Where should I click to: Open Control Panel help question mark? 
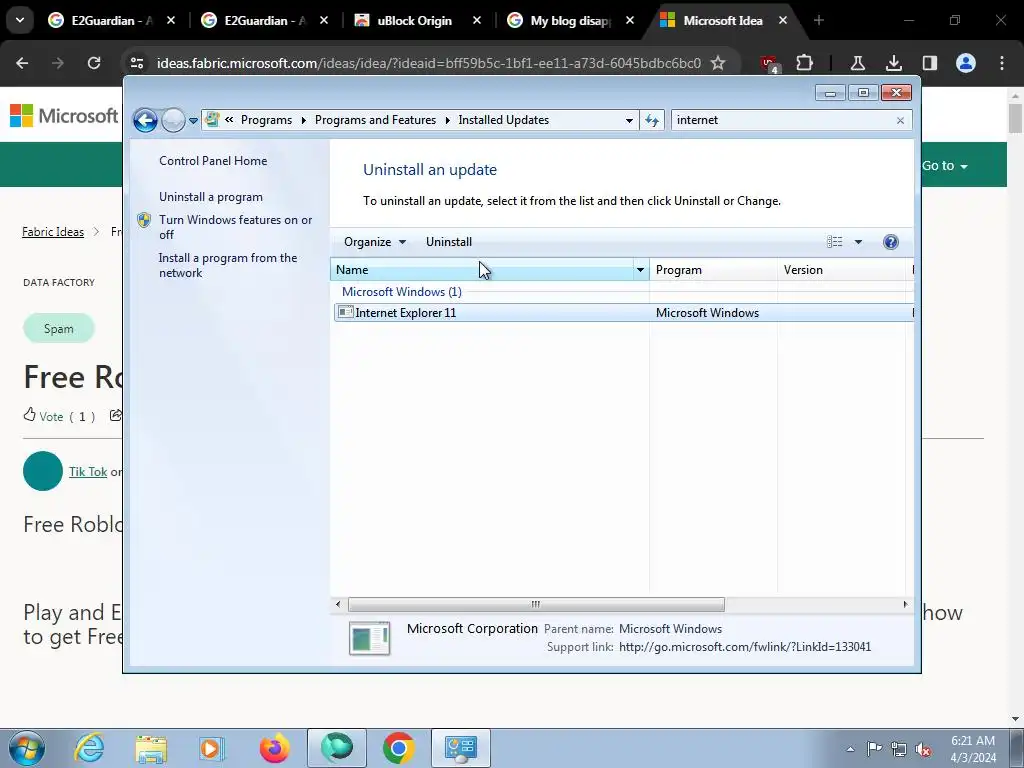(891, 242)
